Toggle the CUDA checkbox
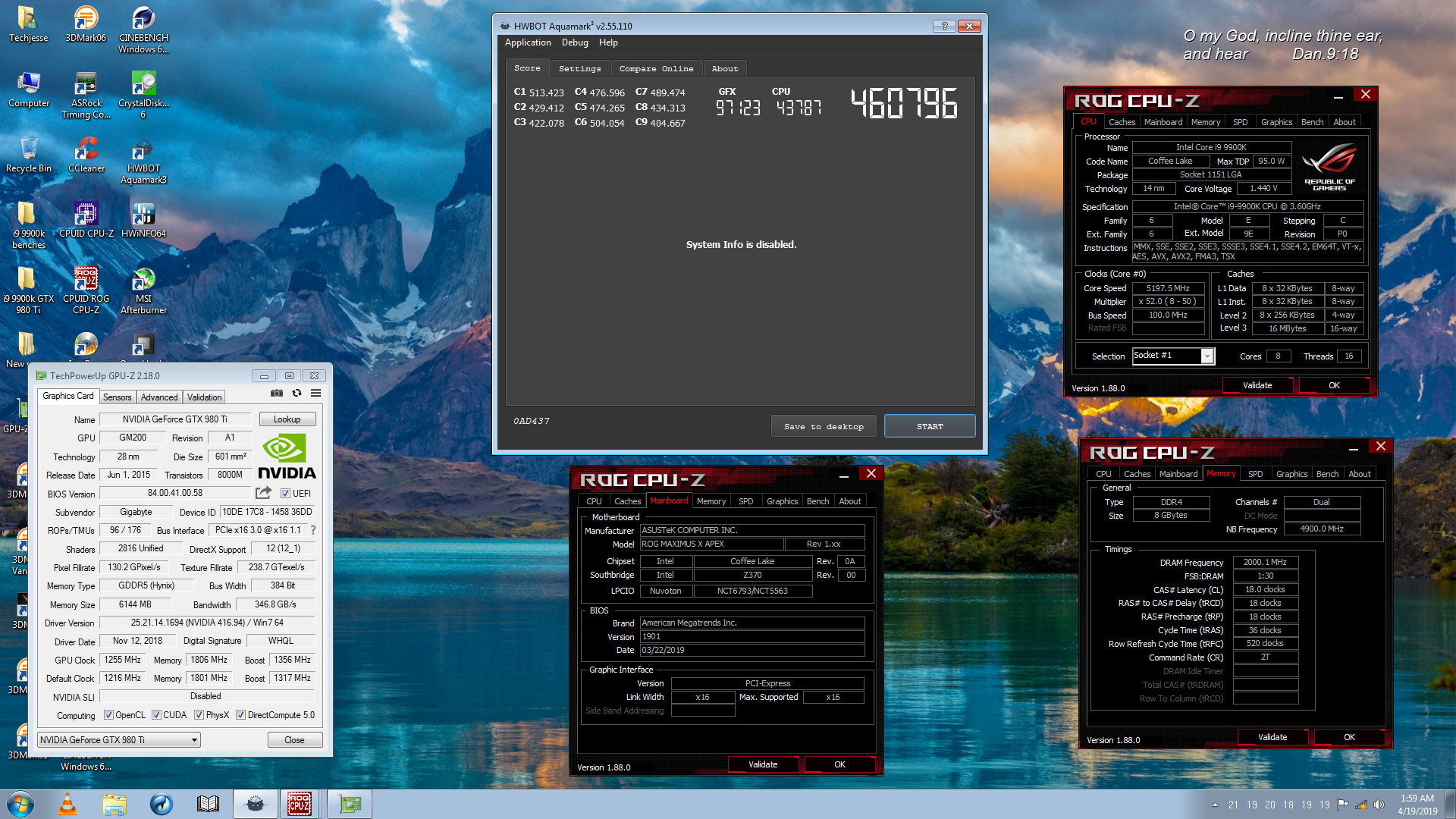This screenshot has width=1456, height=819. (x=156, y=715)
